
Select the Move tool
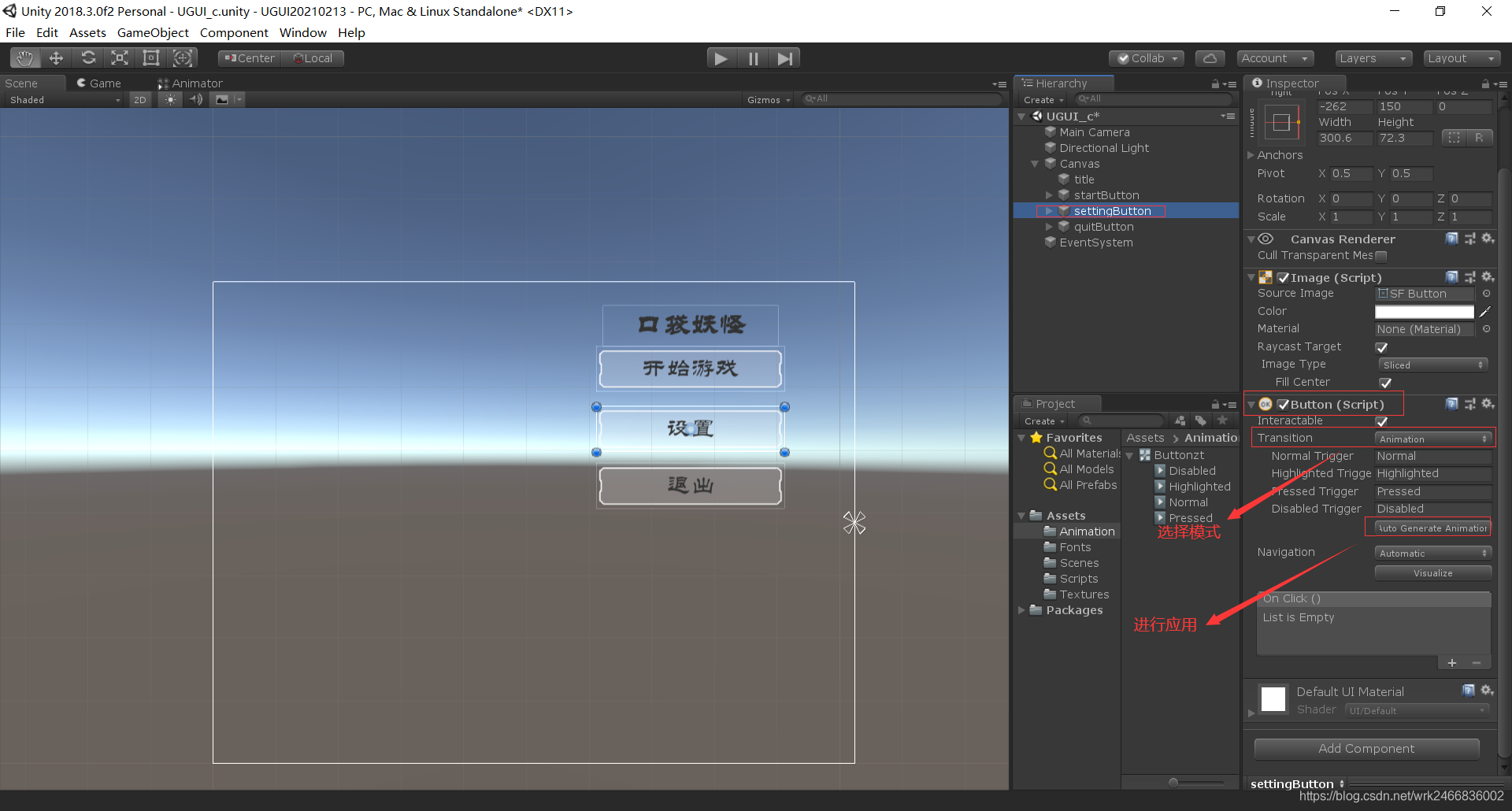click(x=56, y=58)
